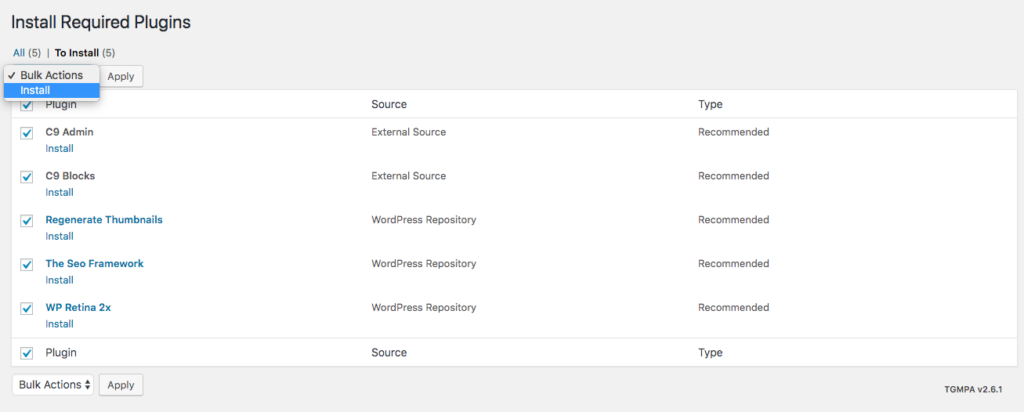The width and height of the screenshot is (1024, 412).
Task: Click Install under C9 Admin
Action: 59,148
